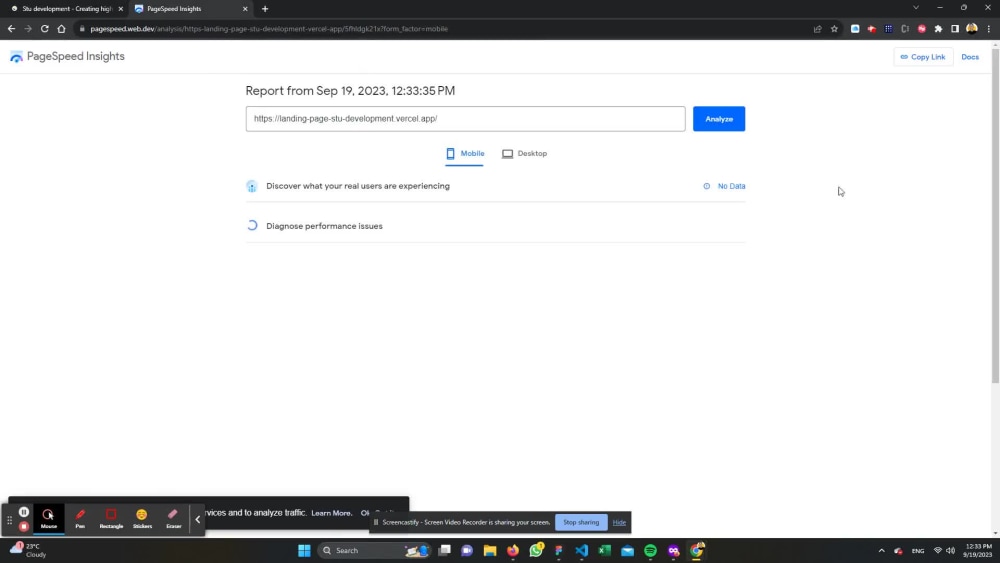Open Excel from taskbar

pyautogui.click(x=605, y=550)
